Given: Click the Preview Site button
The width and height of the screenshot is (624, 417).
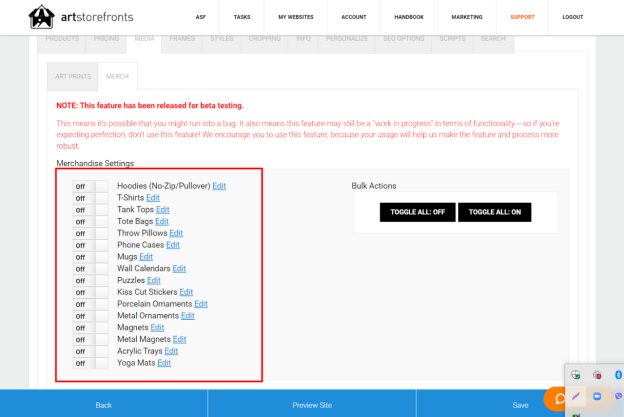Looking at the screenshot, I should (312, 405).
